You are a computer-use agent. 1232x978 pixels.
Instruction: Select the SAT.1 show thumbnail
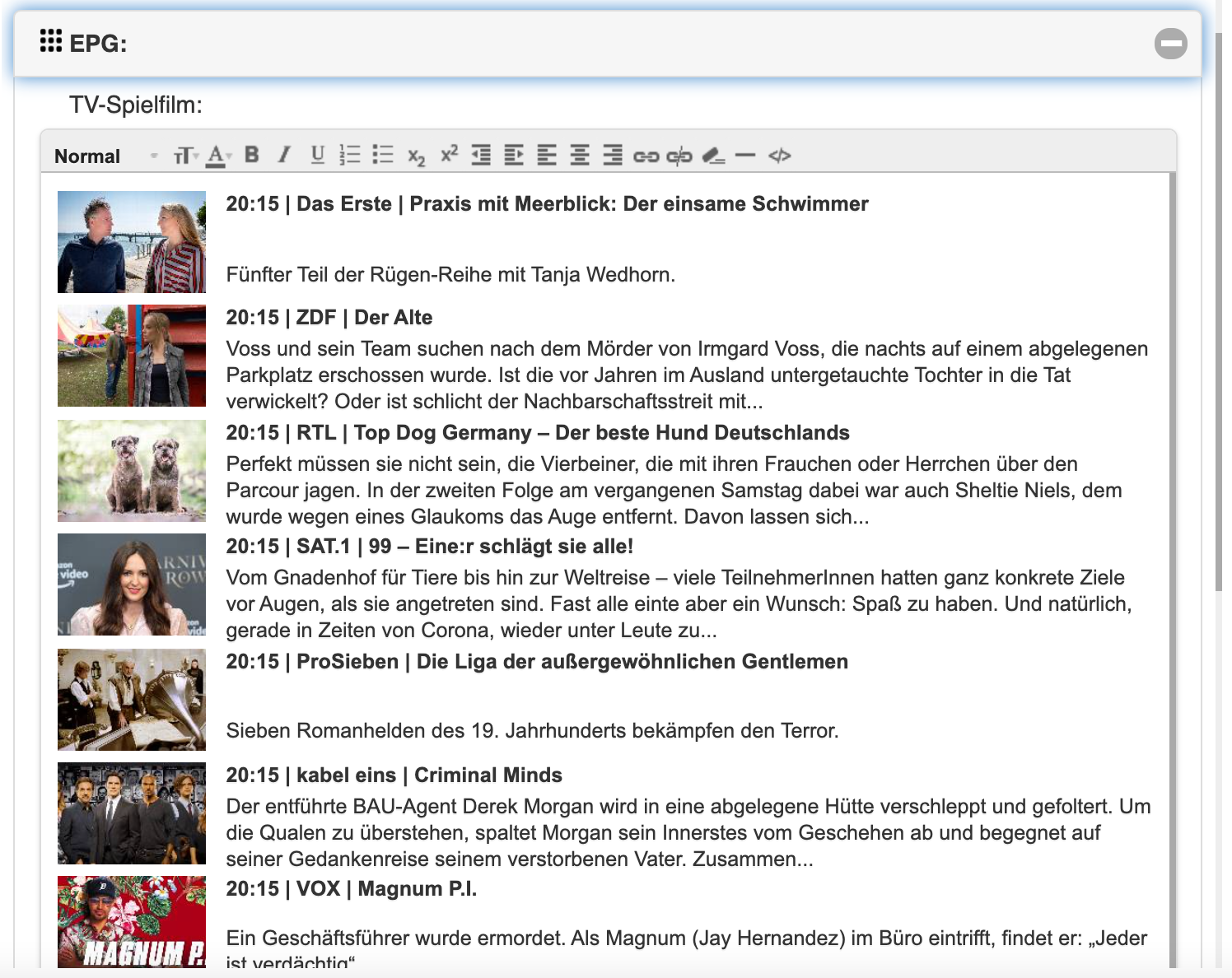click(x=132, y=584)
